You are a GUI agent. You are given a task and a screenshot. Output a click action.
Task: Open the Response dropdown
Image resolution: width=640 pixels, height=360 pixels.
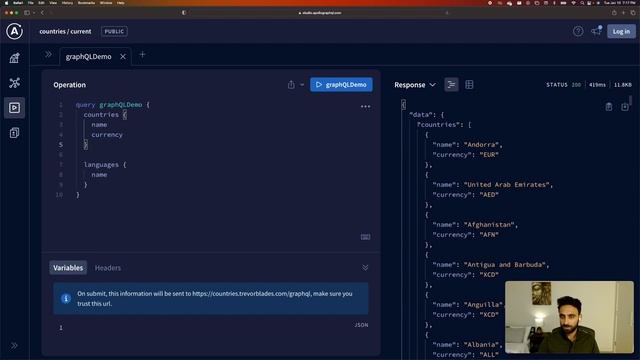415,85
